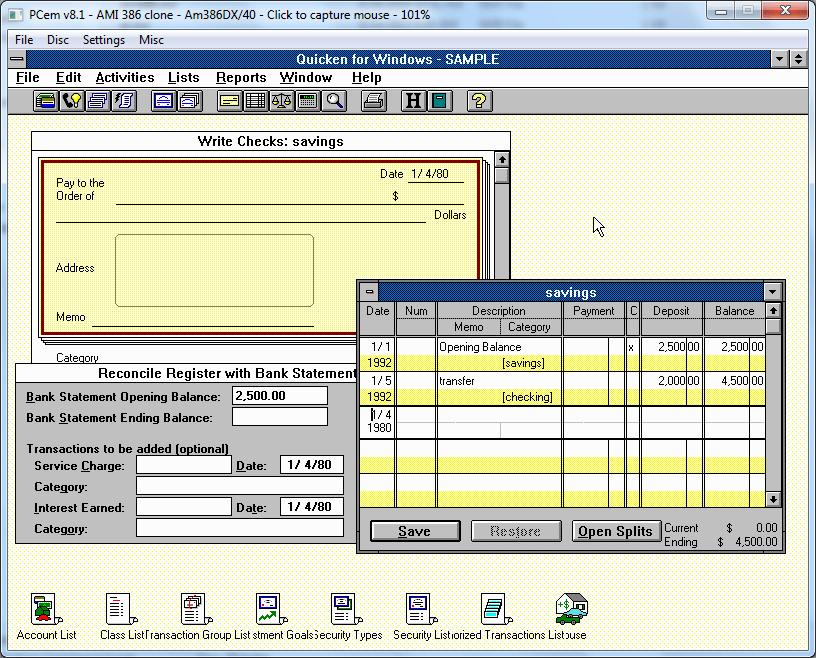Viewport: 816px width, 658px height.
Task: Click the [checking] category in register
Action: click(527, 397)
